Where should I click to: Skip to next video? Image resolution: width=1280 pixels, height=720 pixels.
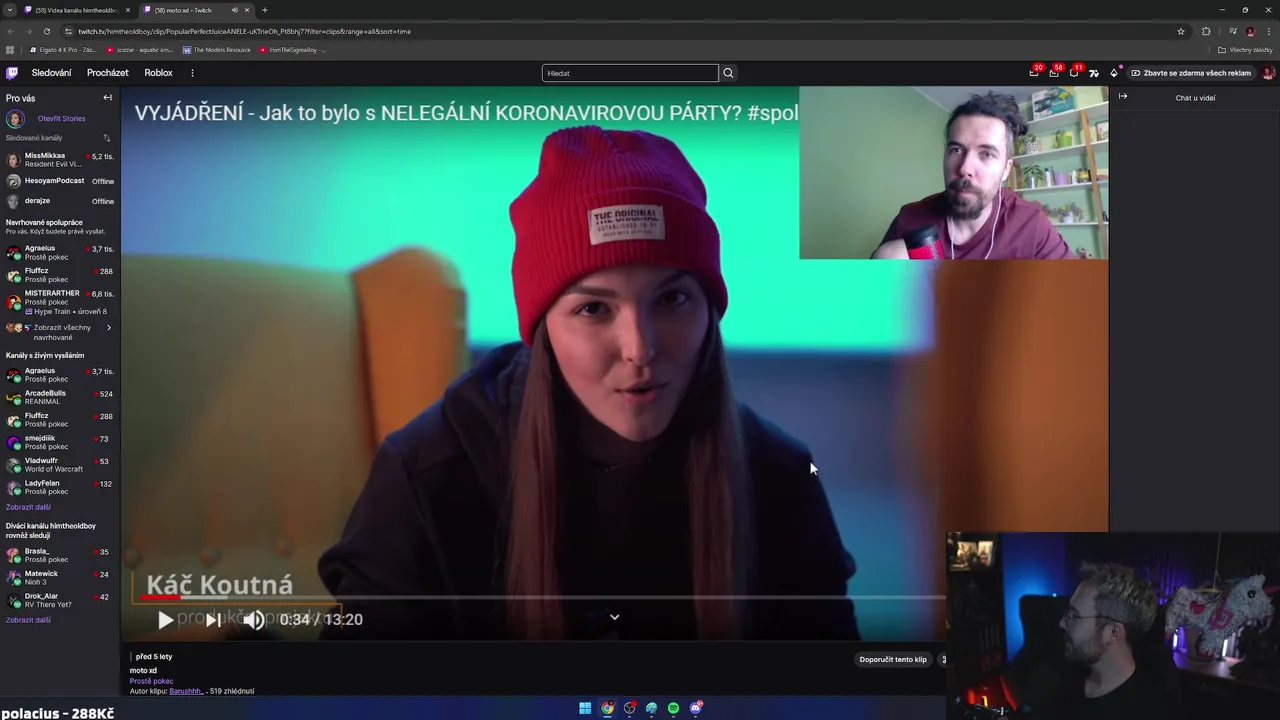[212, 620]
